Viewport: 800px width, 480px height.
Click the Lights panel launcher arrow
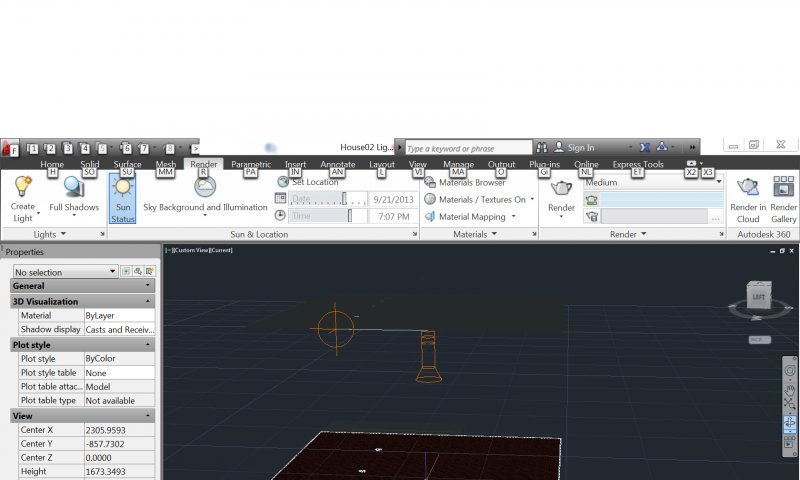point(103,234)
